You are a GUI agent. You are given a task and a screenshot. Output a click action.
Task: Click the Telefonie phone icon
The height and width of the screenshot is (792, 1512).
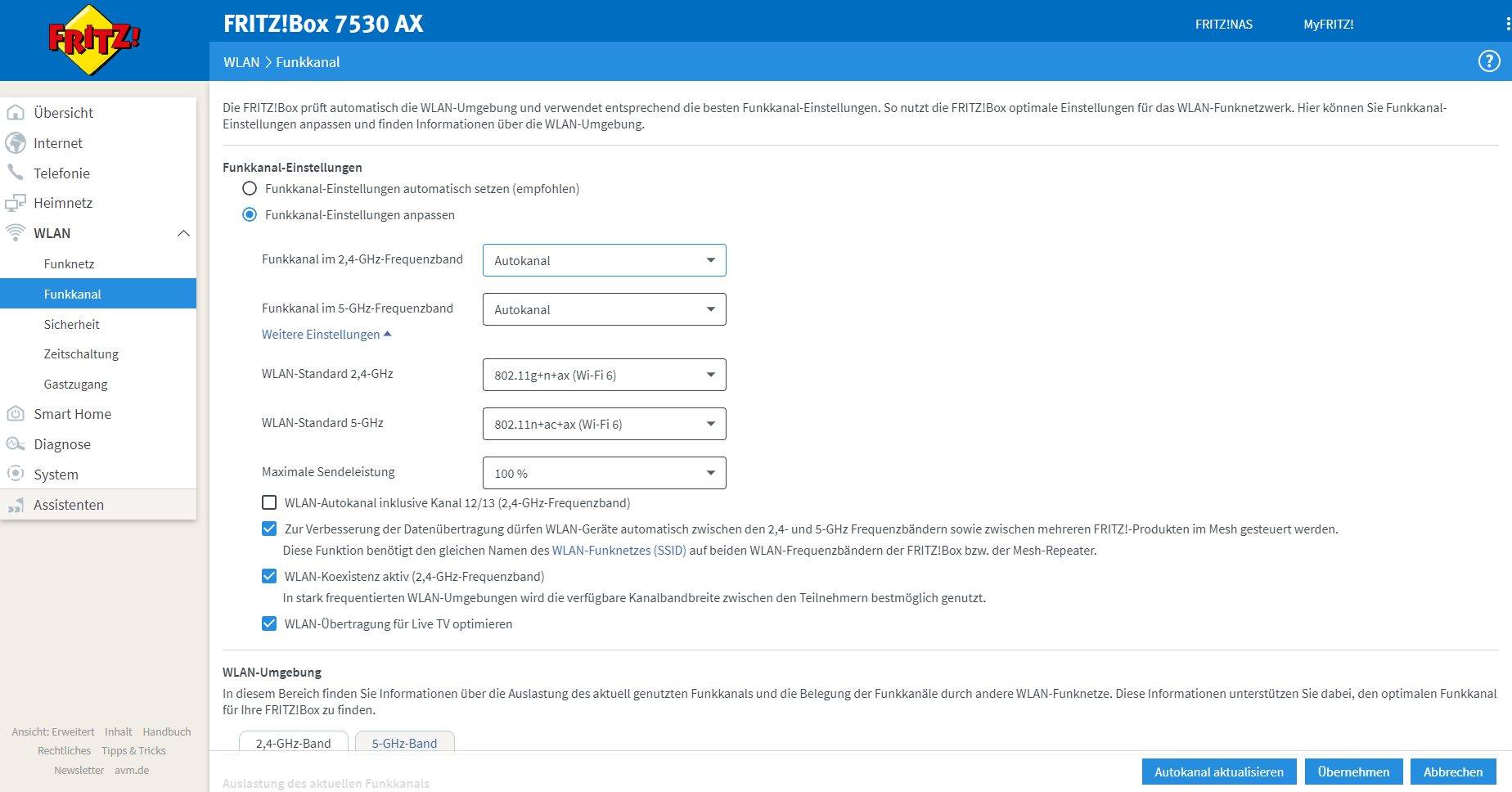[16, 173]
